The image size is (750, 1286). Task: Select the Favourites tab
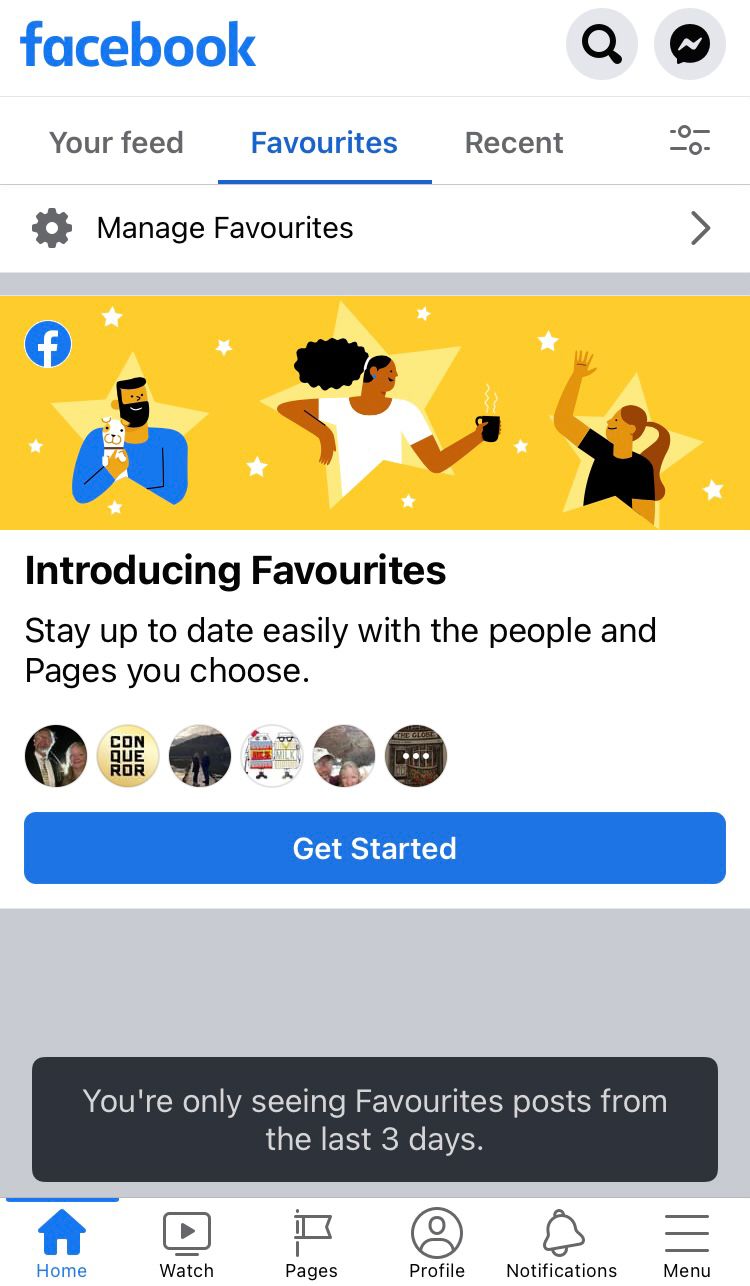324,143
